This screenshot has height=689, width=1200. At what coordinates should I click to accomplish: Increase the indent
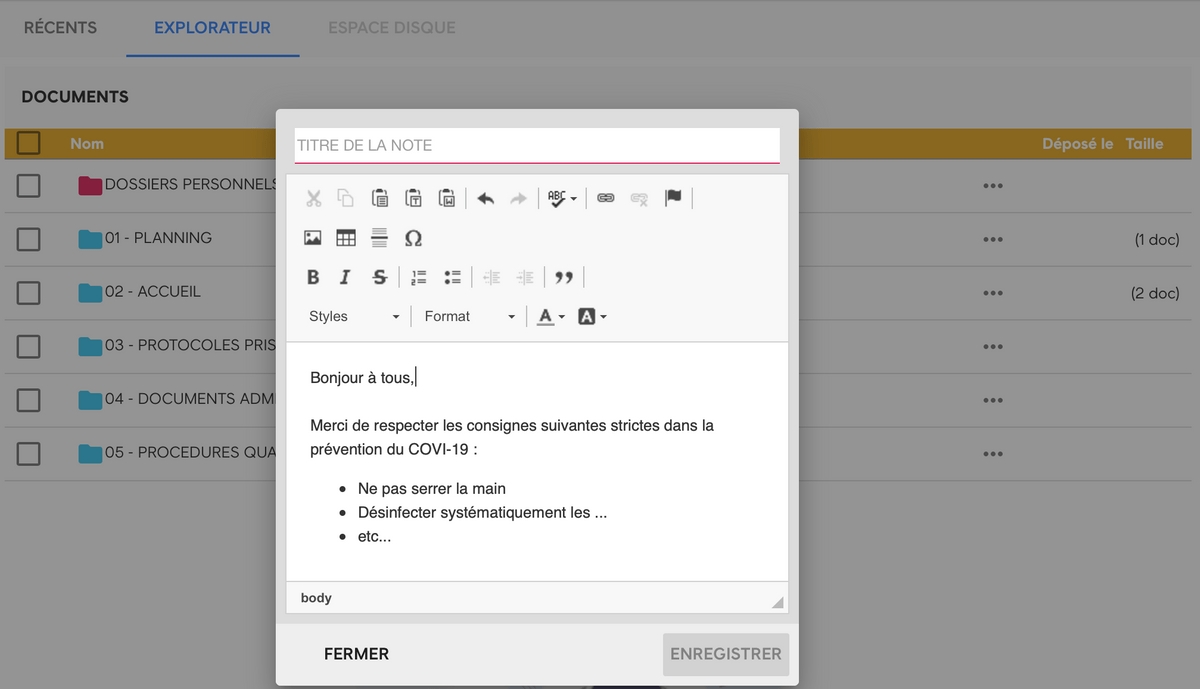(x=525, y=277)
